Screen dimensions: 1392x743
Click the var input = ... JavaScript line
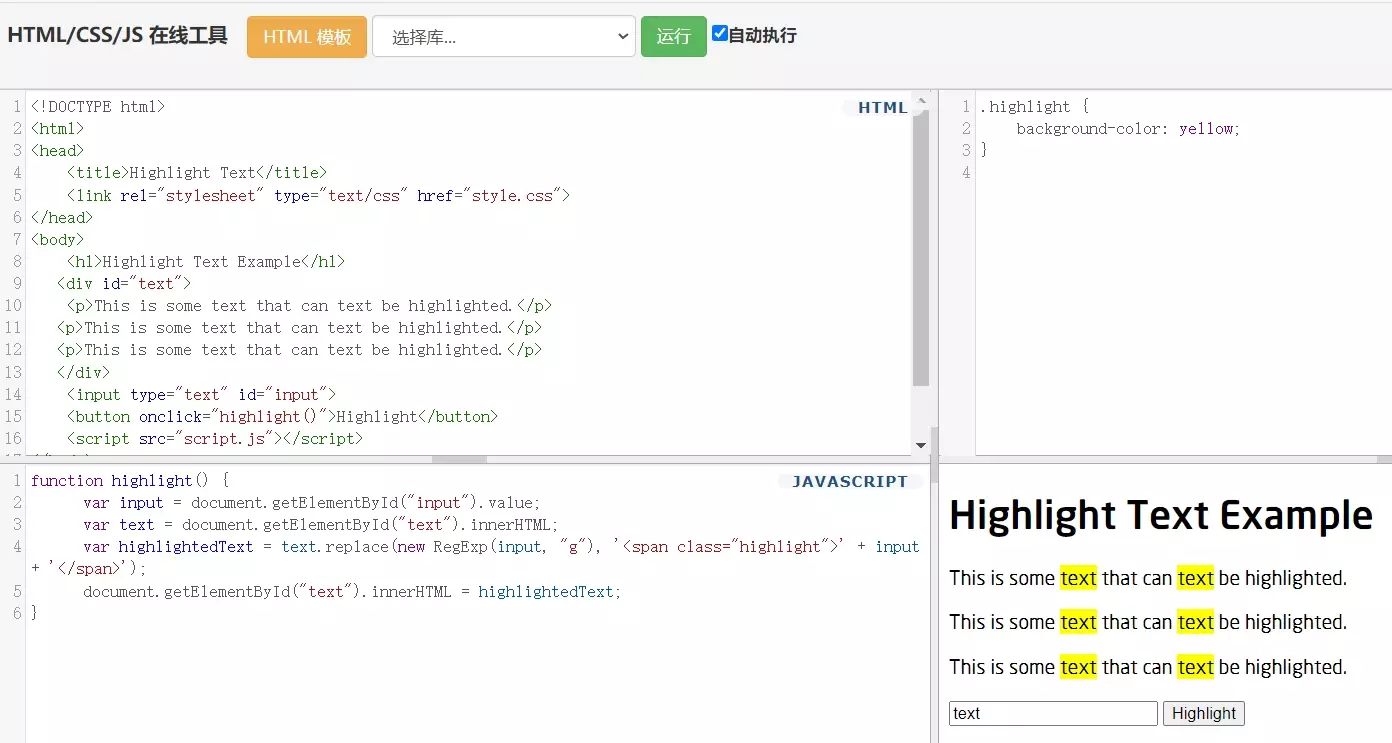pyautogui.click(x=312, y=502)
